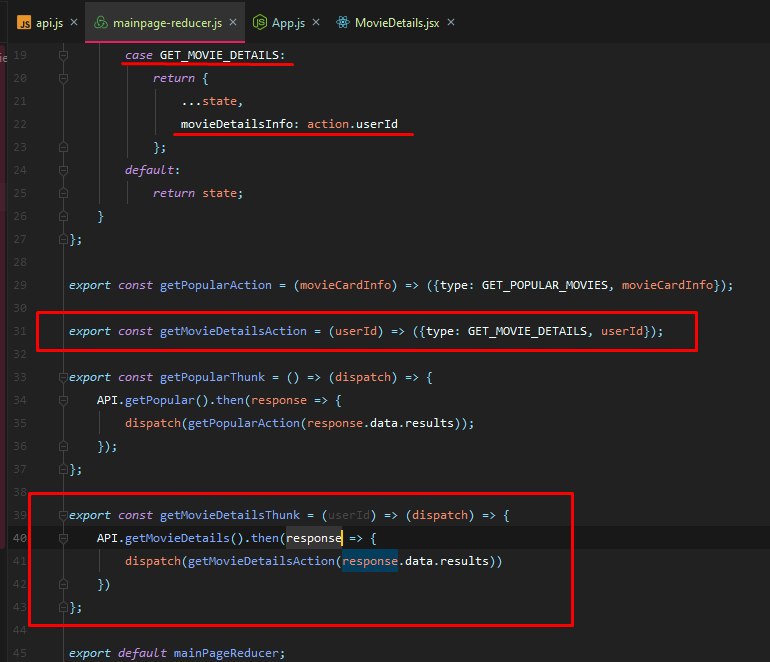Click highlighted response parameter on line 40
This screenshot has height=662, width=770.
point(314,538)
